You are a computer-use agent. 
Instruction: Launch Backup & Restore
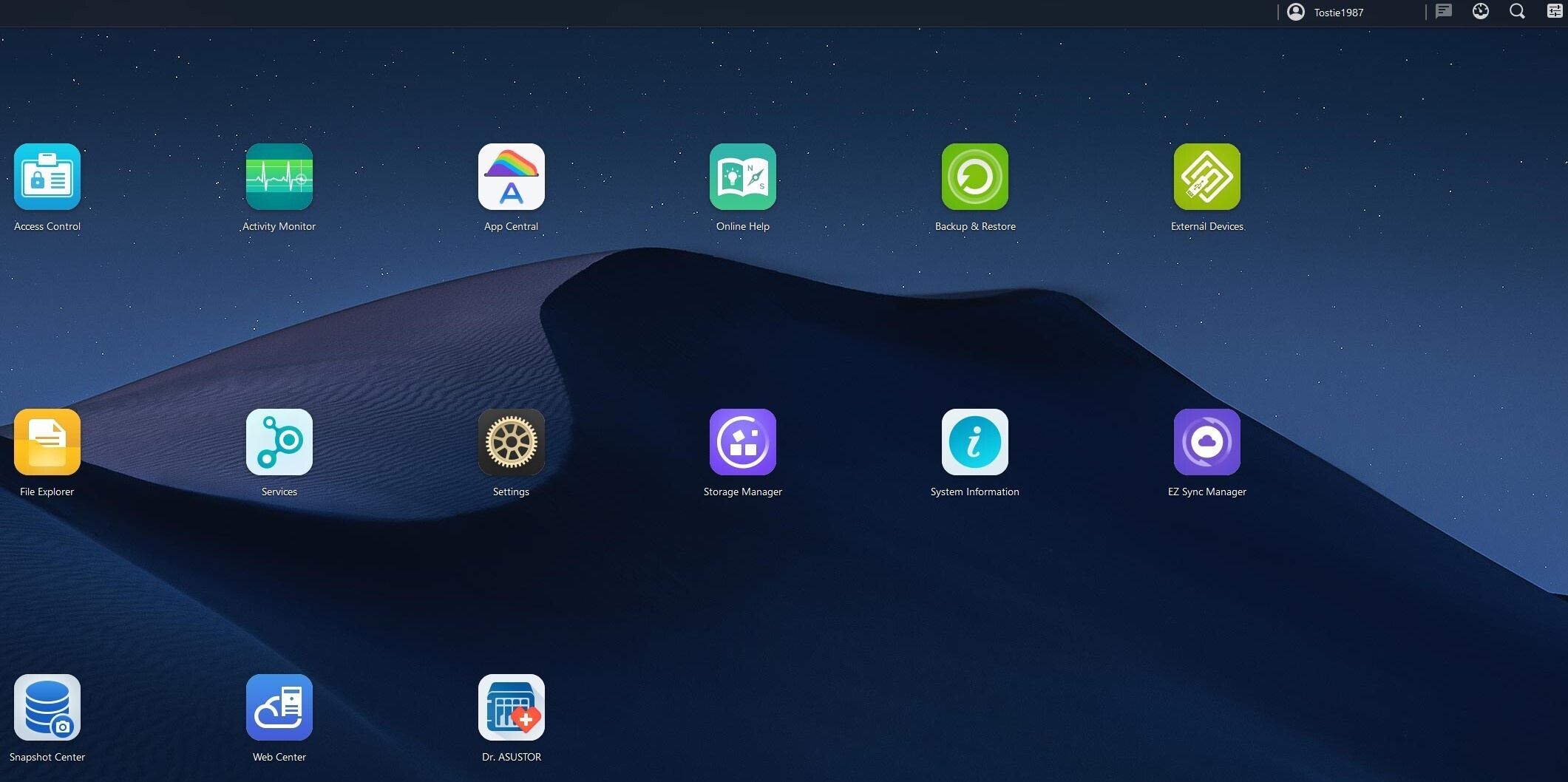975,177
